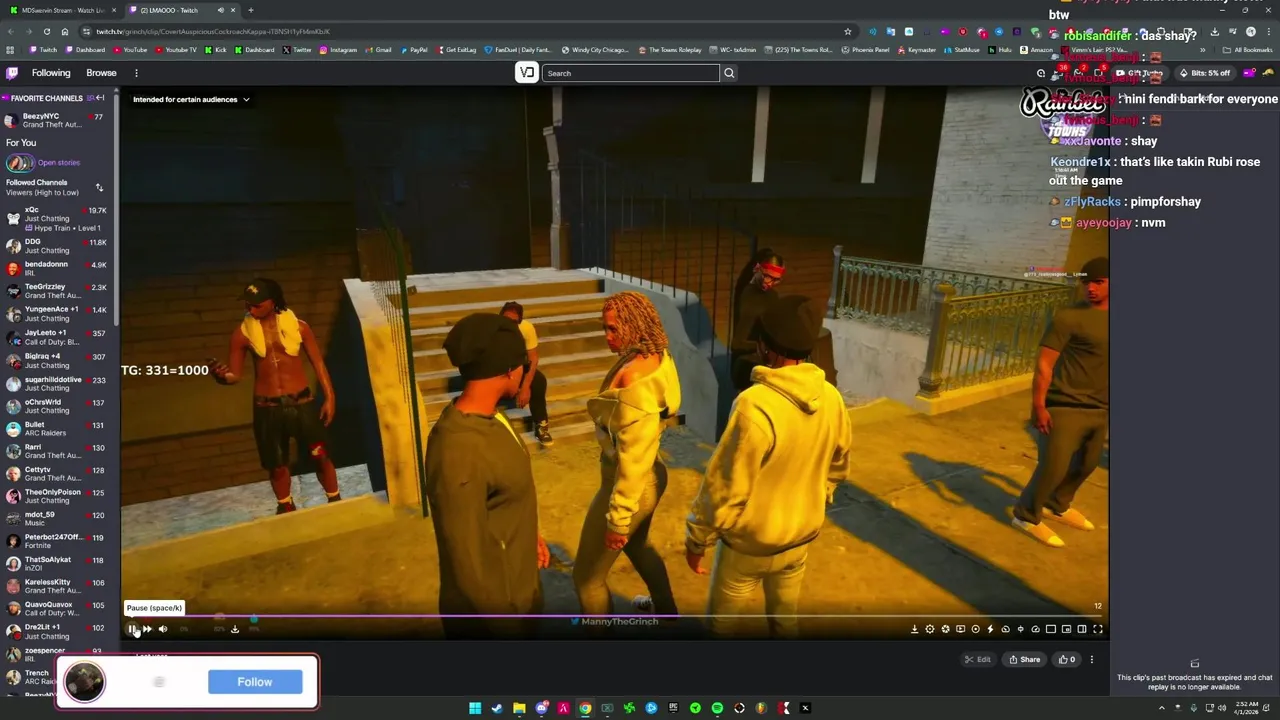This screenshot has height=720, width=1280.
Task: Like the clip with thumbs up
Action: (1067, 659)
